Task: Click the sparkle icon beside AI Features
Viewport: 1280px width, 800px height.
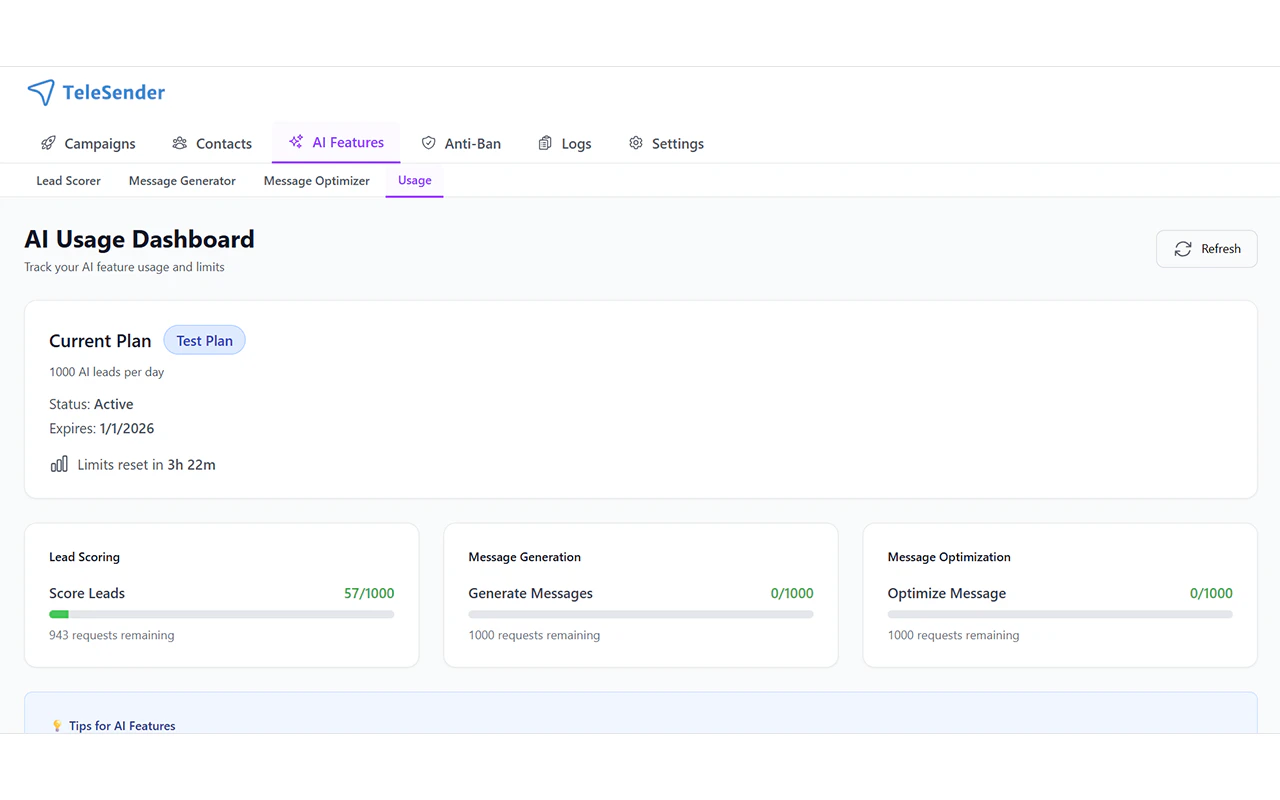Action: click(296, 142)
